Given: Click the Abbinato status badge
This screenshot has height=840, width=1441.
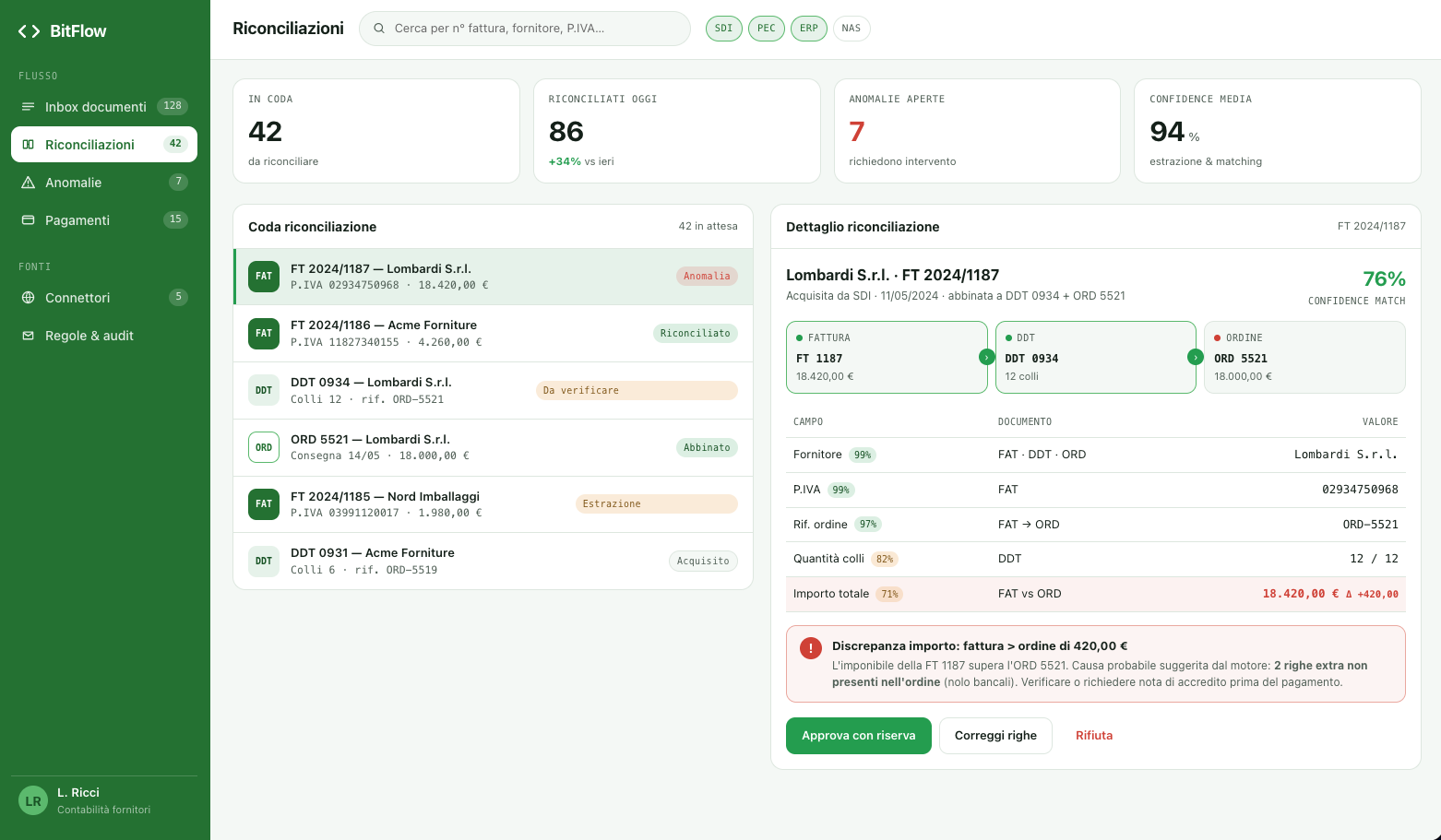Looking at the screenshot, I should pyautogui.click(x=707, y=448).
